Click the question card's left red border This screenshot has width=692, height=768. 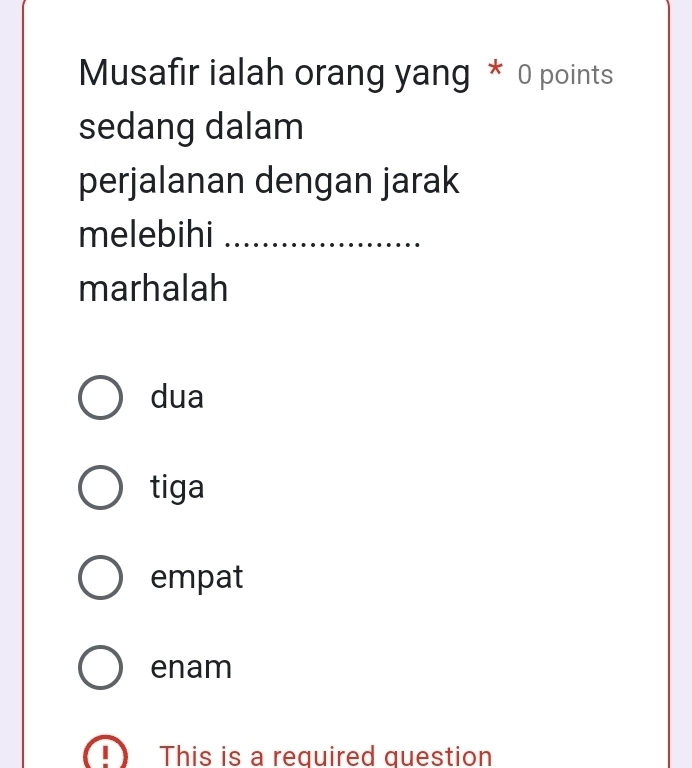(23, 400)
